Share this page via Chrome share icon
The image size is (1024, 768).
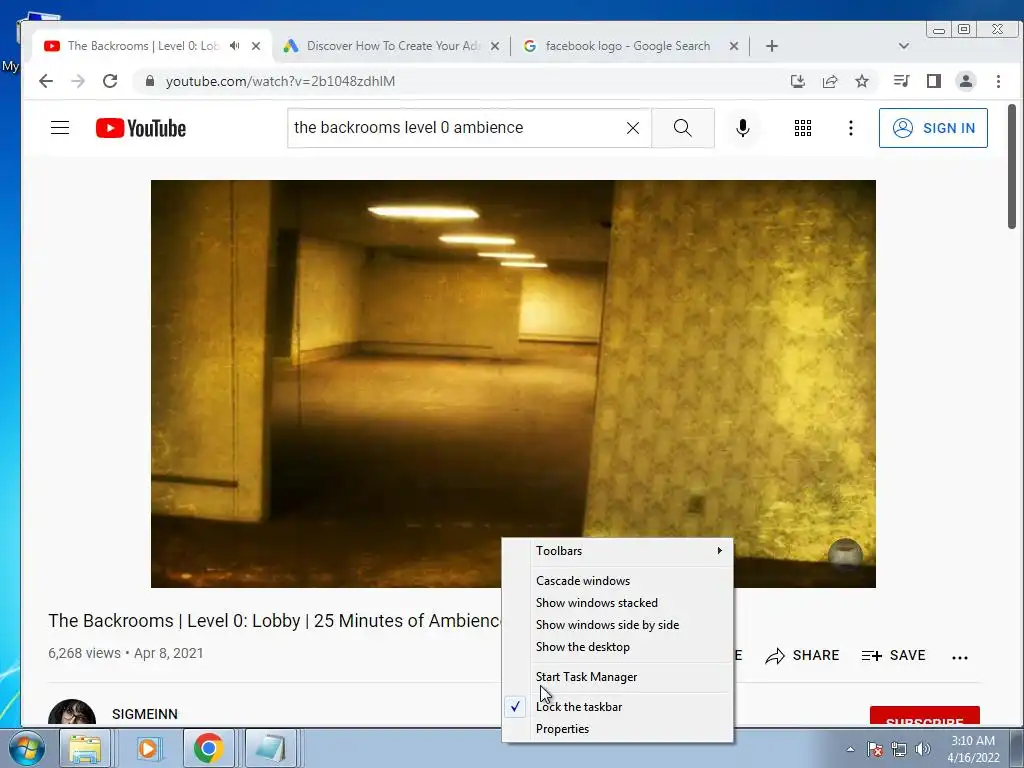830,81
